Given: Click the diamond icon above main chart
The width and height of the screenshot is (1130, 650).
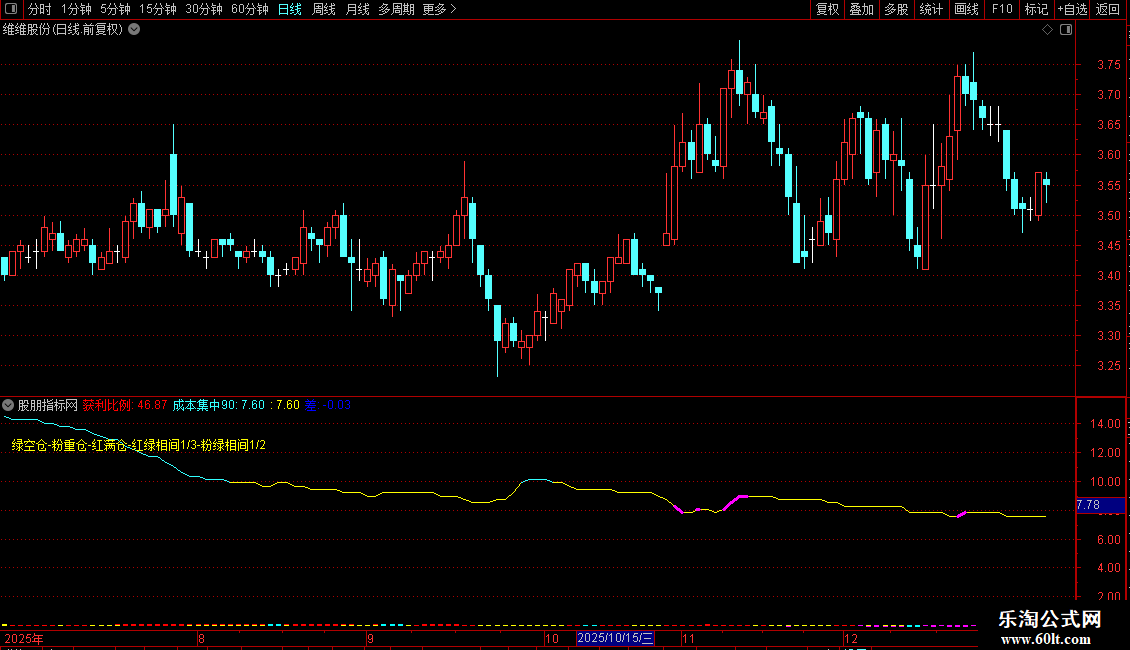Looking at the screenshot, I should click(x=1048, y=30).
